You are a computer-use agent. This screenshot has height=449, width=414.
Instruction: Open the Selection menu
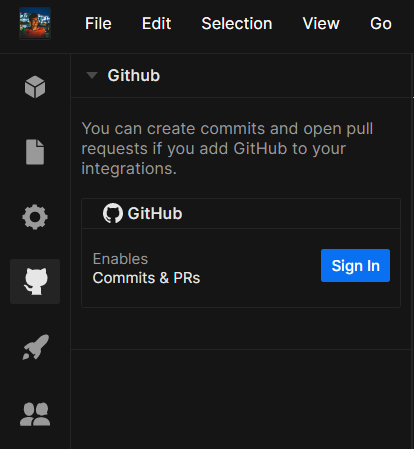[x=237, y=23]
